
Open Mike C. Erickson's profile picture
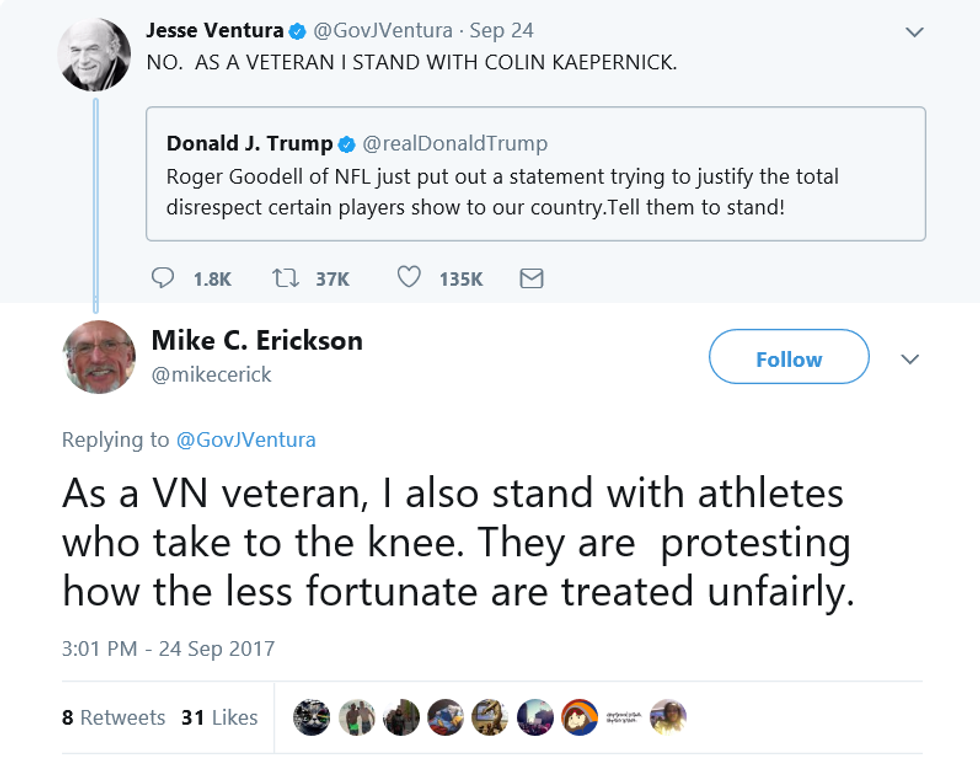99,357
